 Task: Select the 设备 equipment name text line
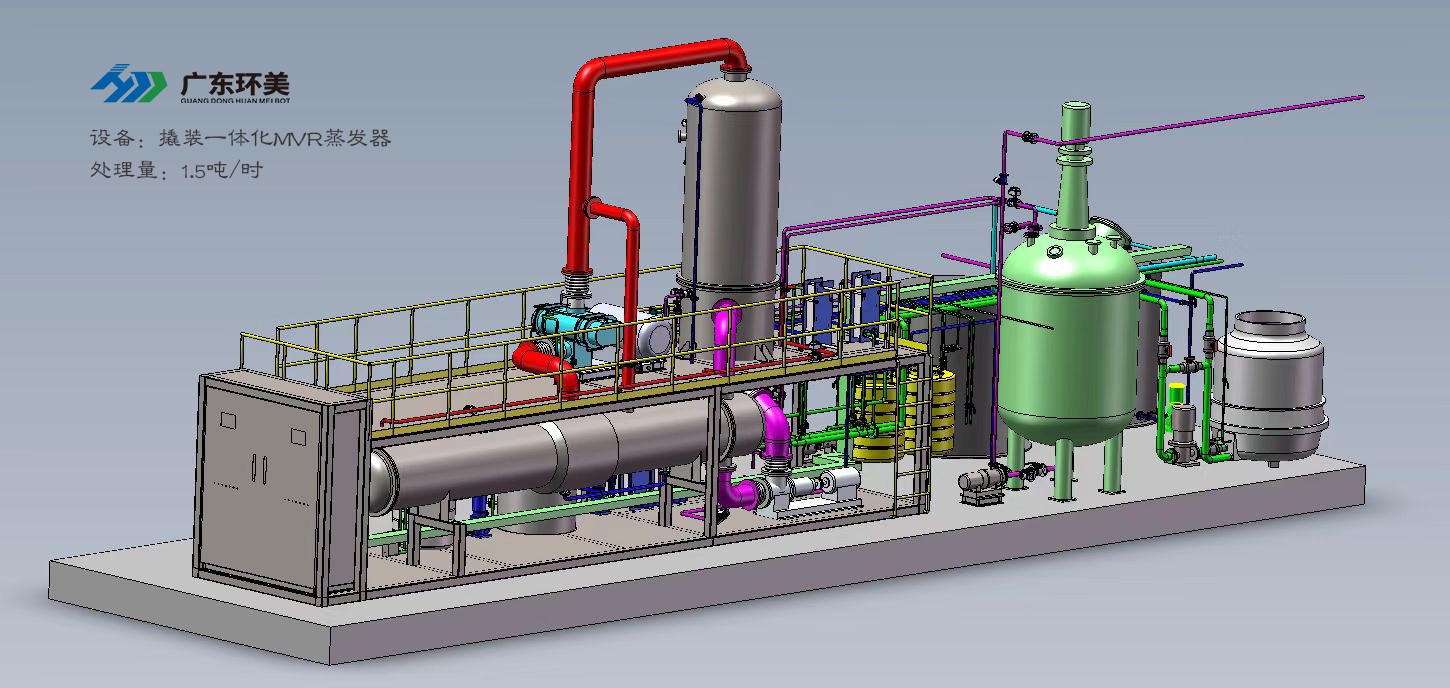click(x=240, y=139)
